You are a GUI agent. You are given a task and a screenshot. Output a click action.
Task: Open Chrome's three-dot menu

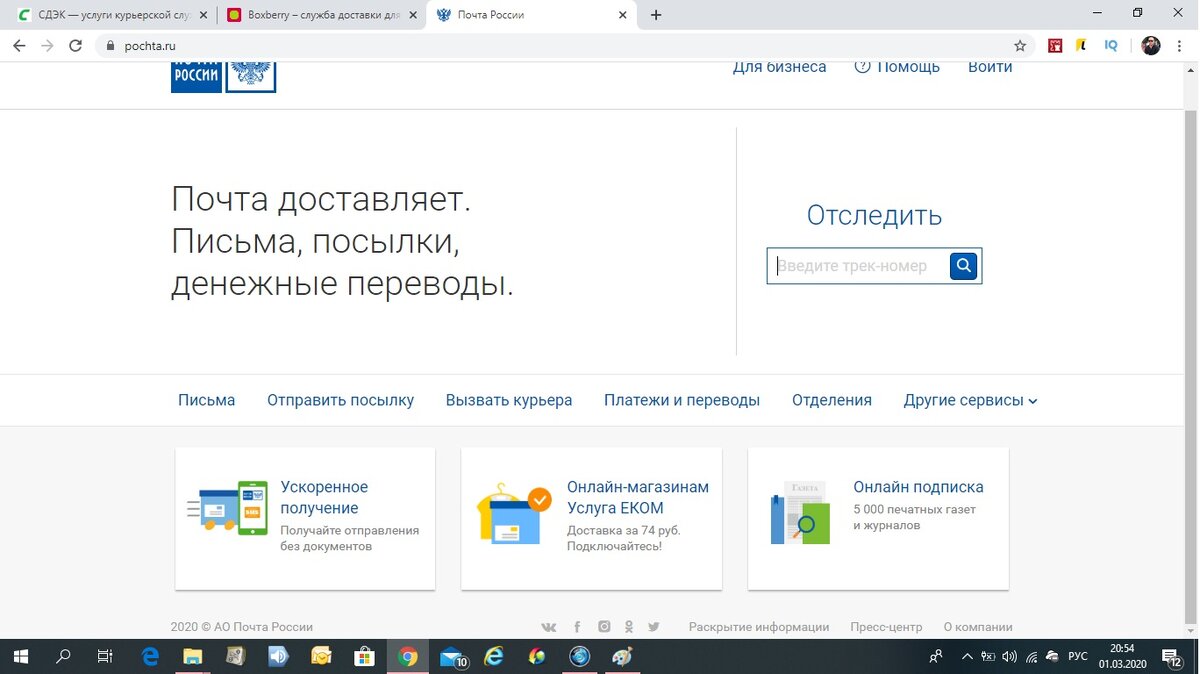[1180, 45]
